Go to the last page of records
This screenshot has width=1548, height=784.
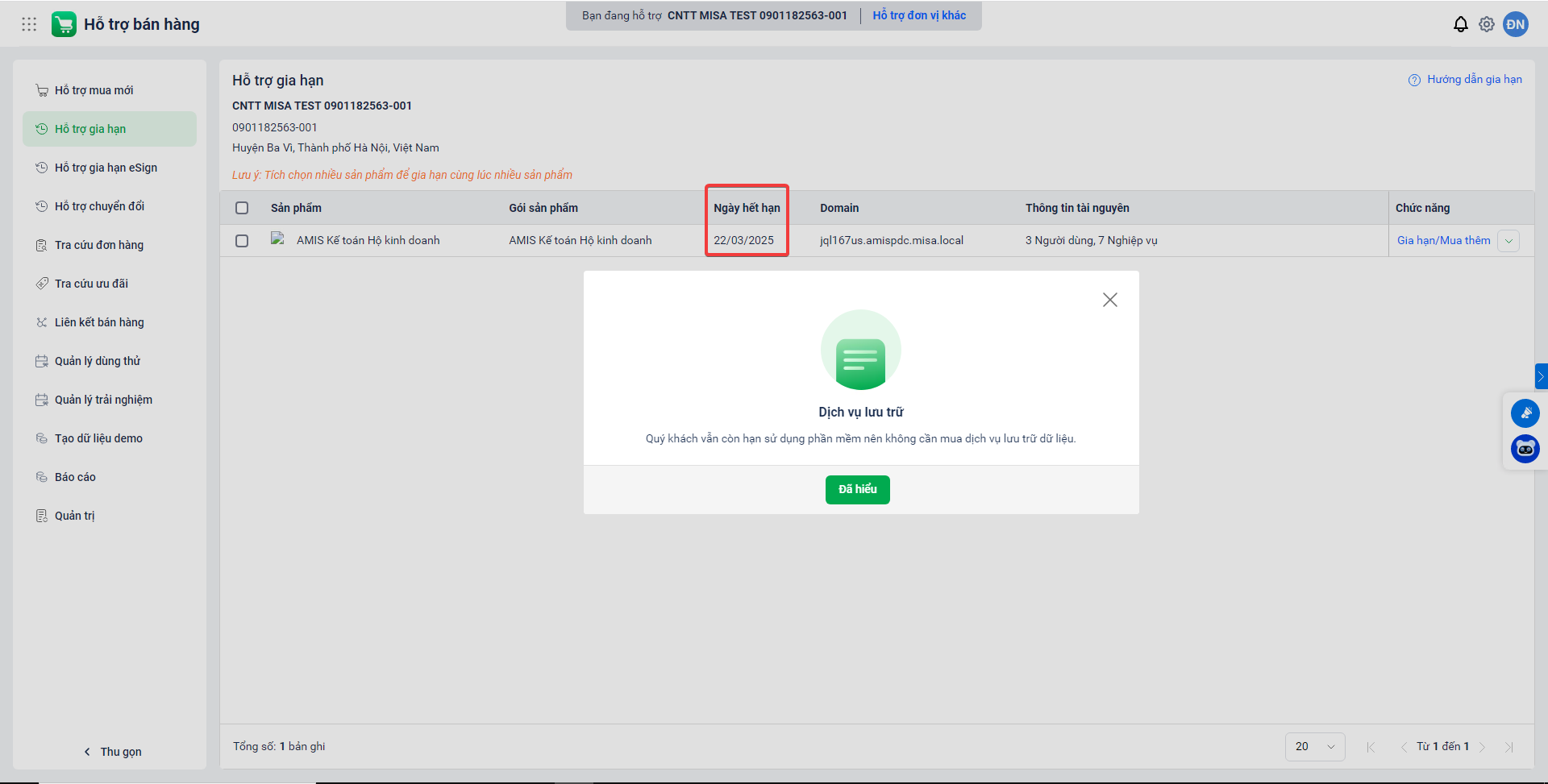coord(1508,747)
